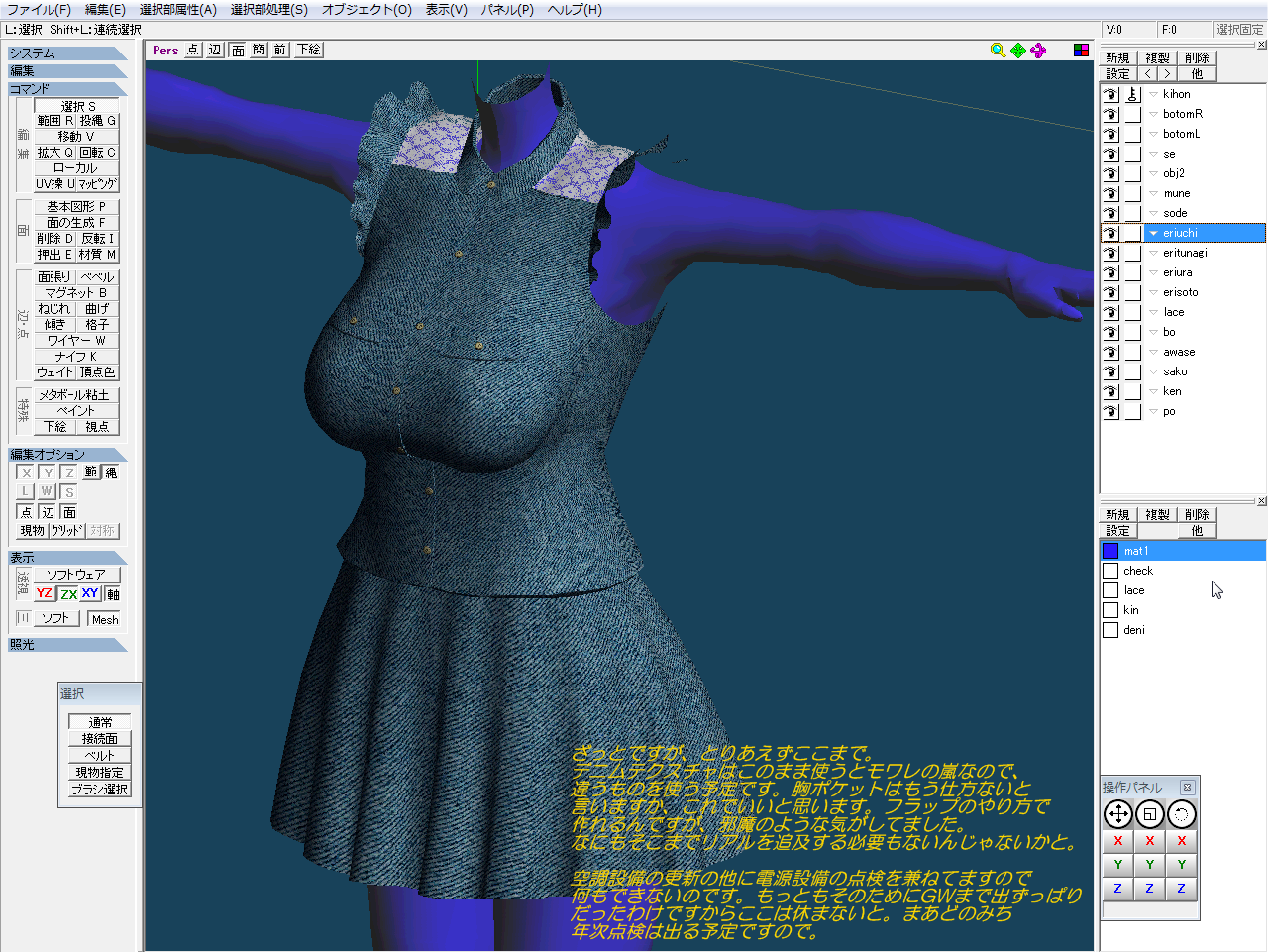1268x952 pixels.
Task: Click the scale handle in 操作パネル
Action: pyautogui.click(x=1149, y=814)
